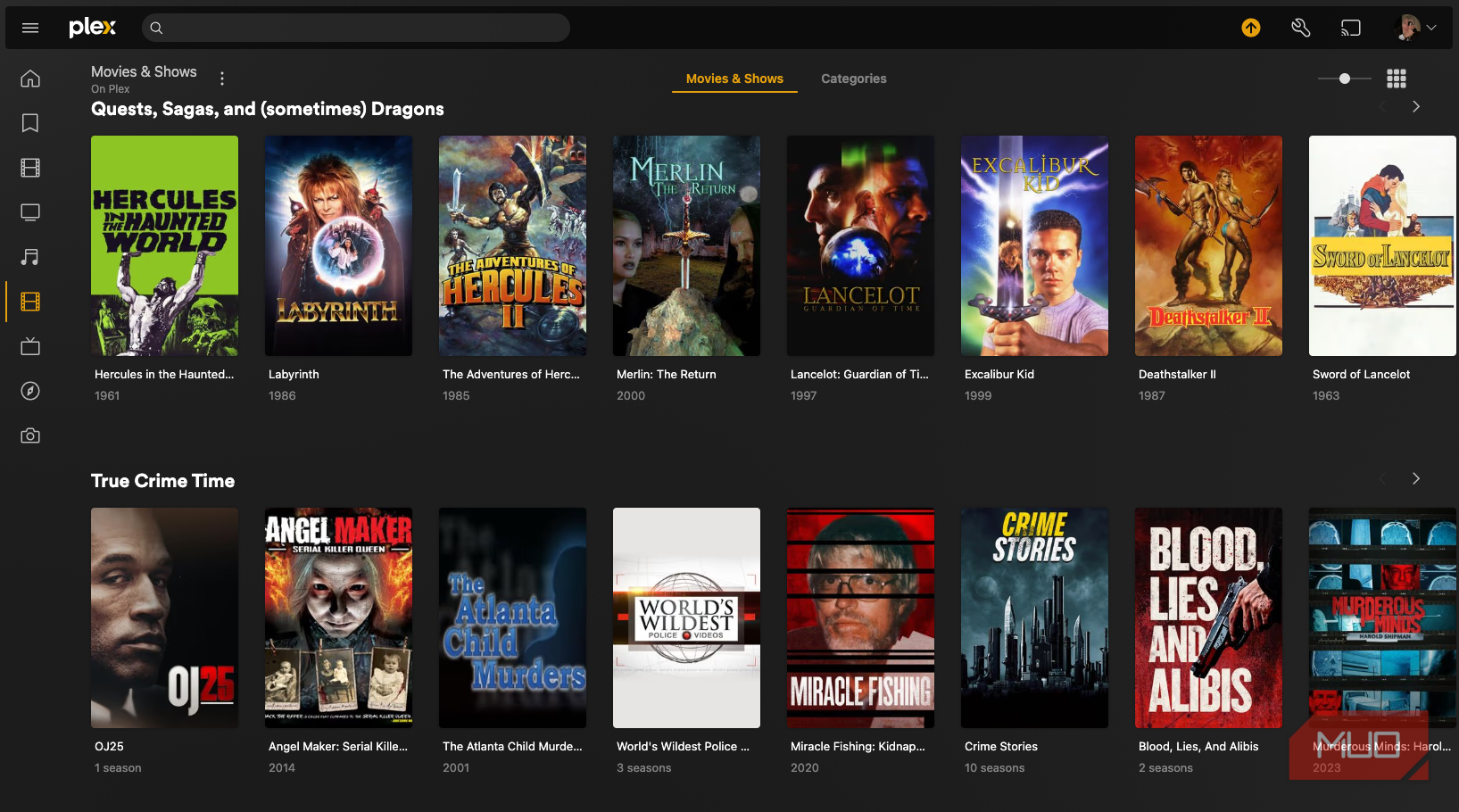Open the user avatar account menu
Image resolution: width=1459 pixels, height=812 pixels.
tap(1416, 28)
